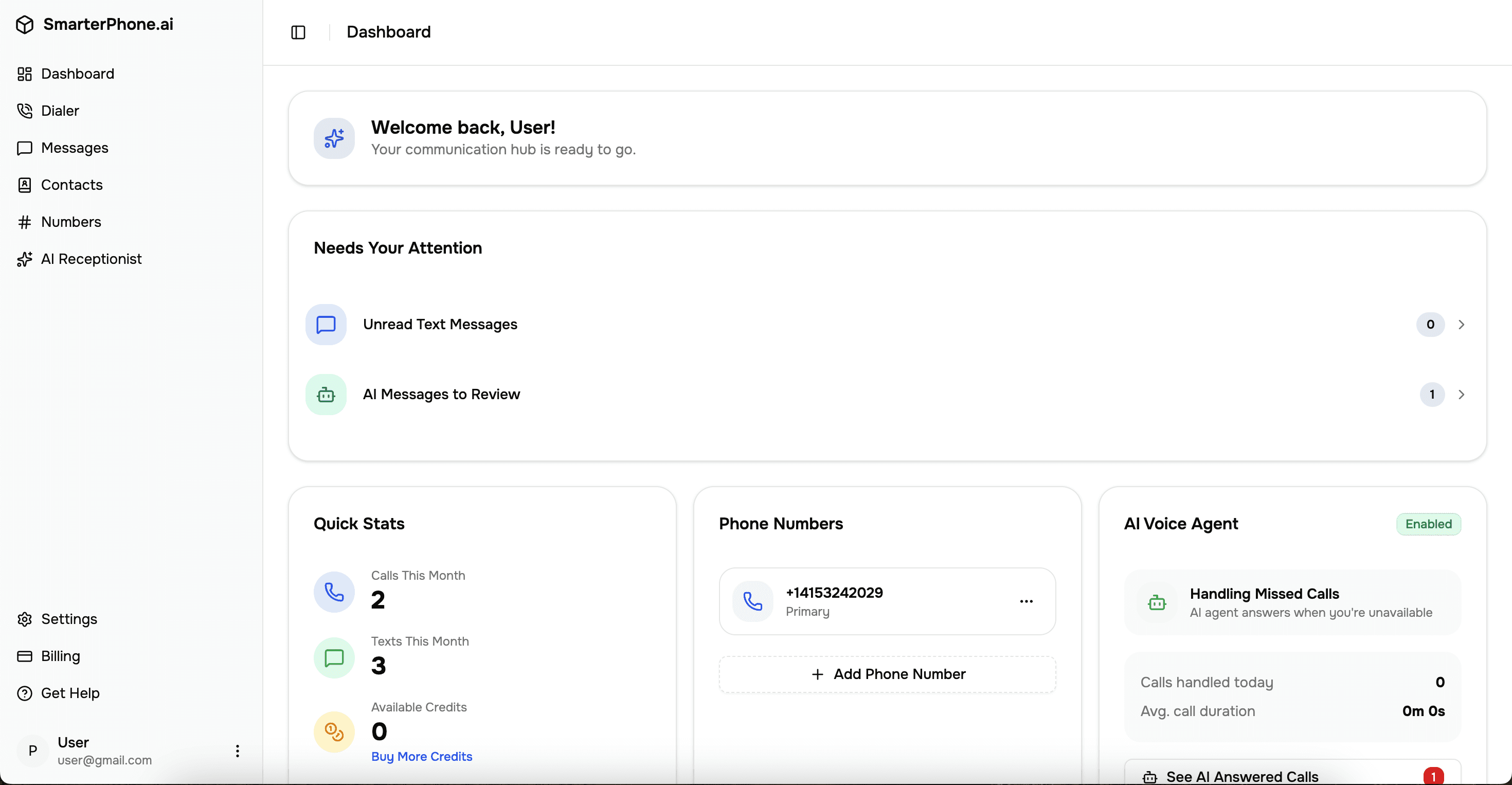
Task: Click Add Phone Number button
Action: click(x=887, y=674)
